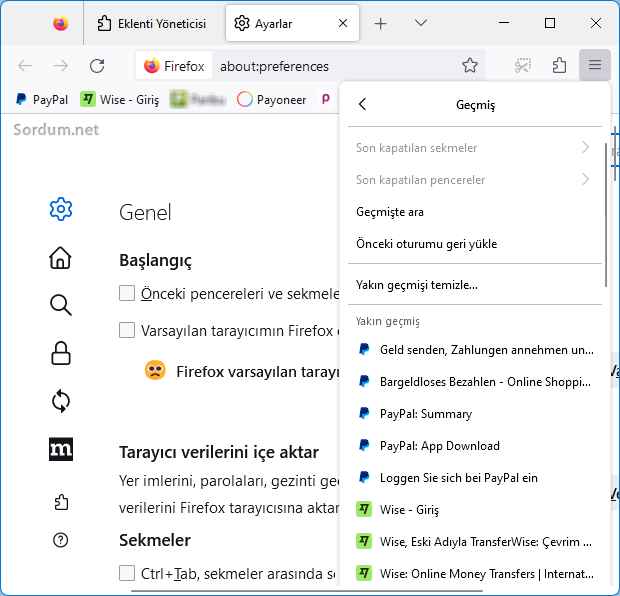Open the Firefox View pinned tab

pyautogui.click(x=61, y=23)
